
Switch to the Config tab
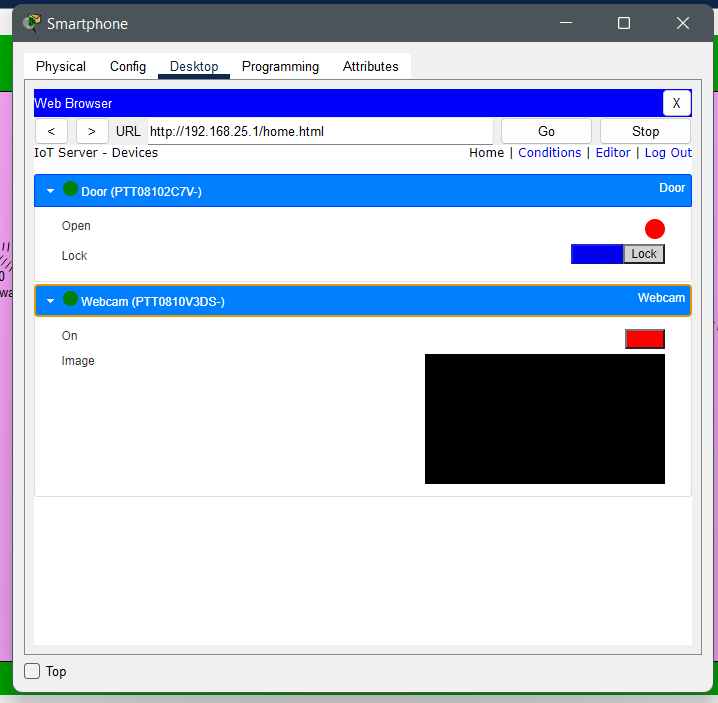click(x=128, y=66)
